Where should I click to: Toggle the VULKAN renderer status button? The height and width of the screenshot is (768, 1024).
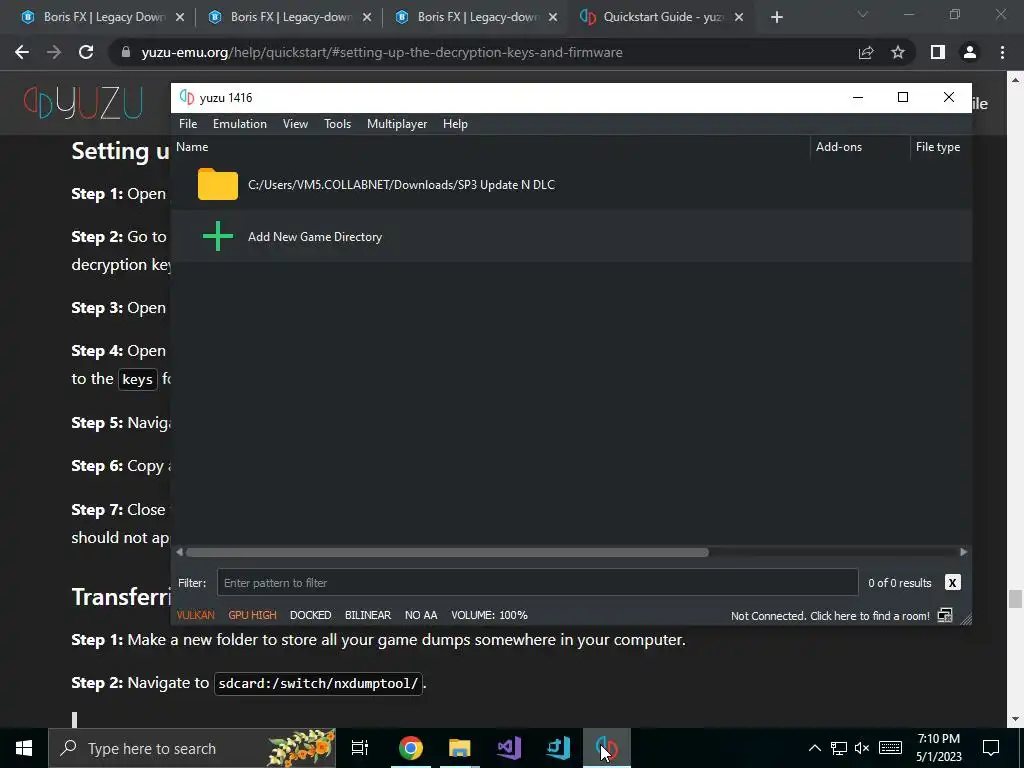coord(195,615)
